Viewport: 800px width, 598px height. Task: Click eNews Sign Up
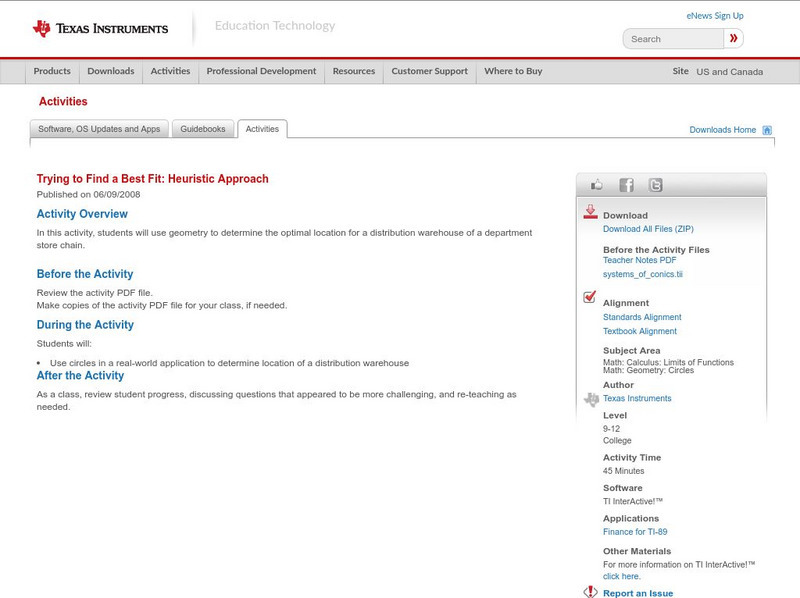[x=713, y=15]
